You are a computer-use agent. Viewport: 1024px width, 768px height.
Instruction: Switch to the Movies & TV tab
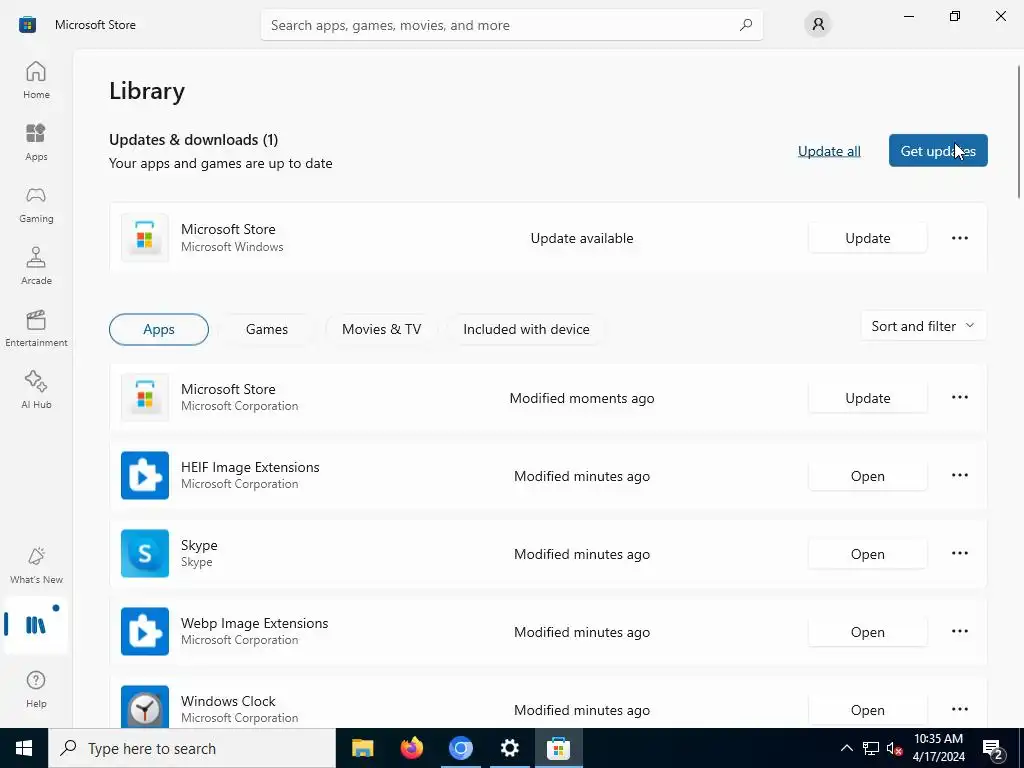click(x=381, y=329)
